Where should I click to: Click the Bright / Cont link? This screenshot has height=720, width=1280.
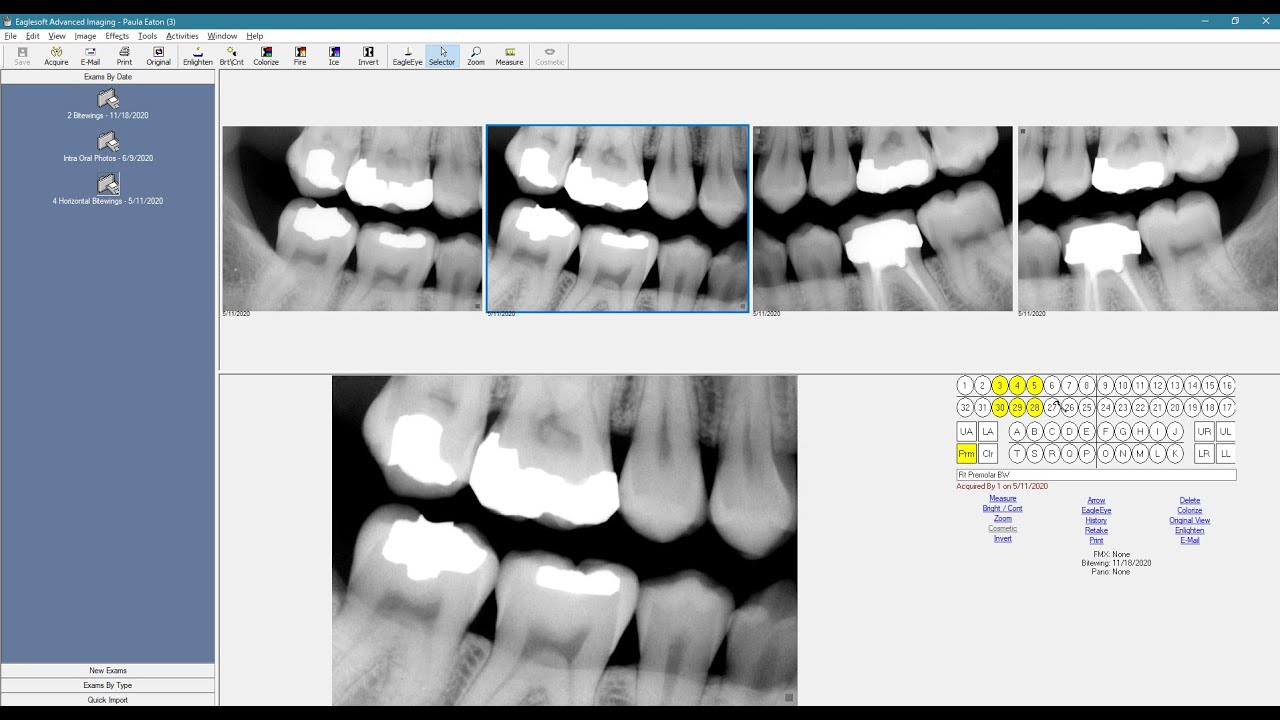tap(1002, 509)
